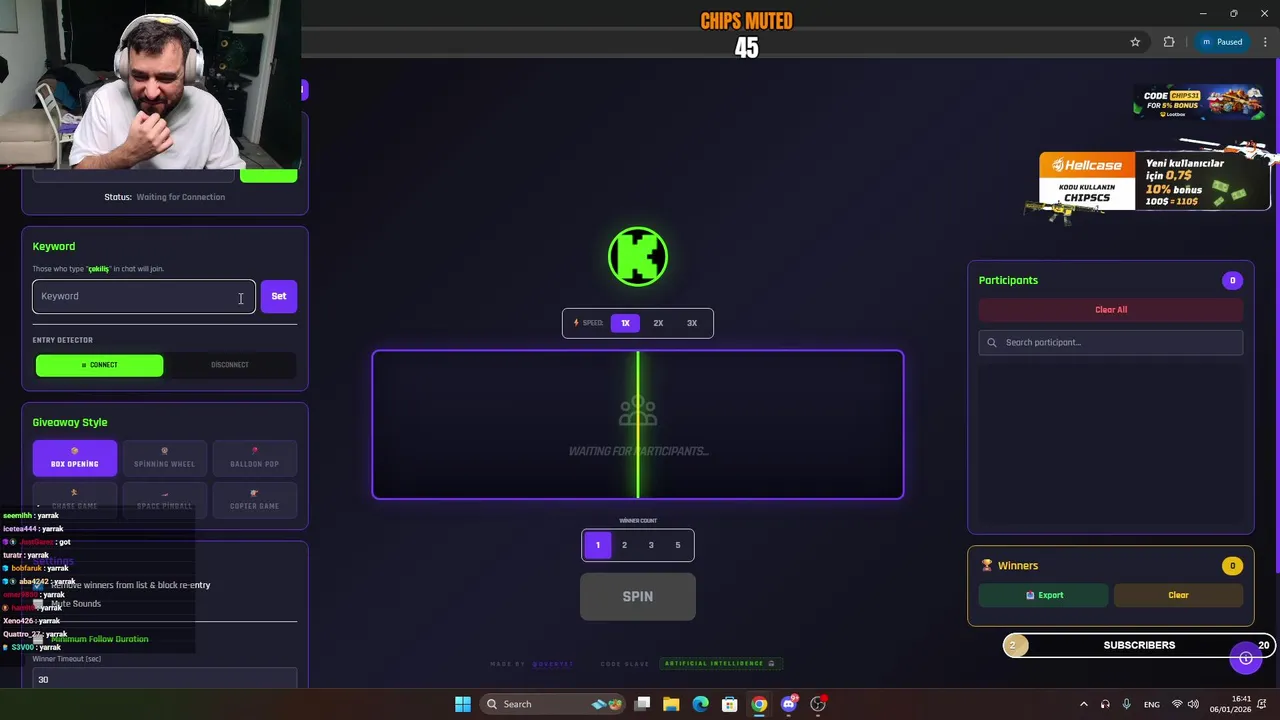Screen dimensions: 1280x720
Task: Click the streamer webcam overlay
Action: 150,84
